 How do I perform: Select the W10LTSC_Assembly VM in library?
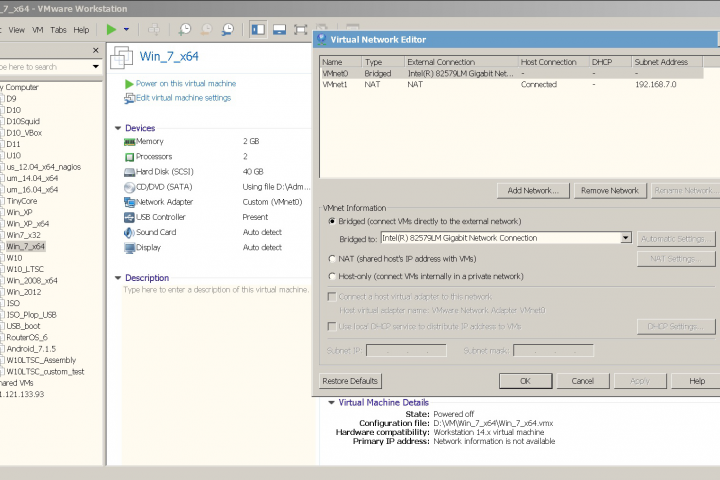pyautogui.click(x=41, y=360)
